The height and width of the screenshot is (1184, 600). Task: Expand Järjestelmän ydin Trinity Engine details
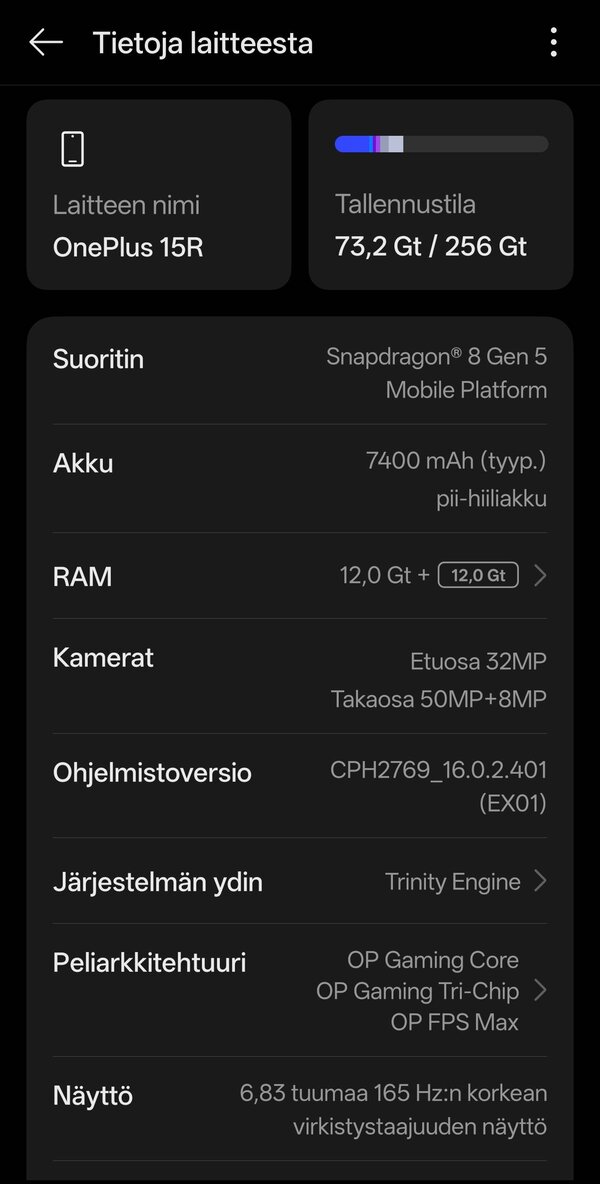pos(541,881)
